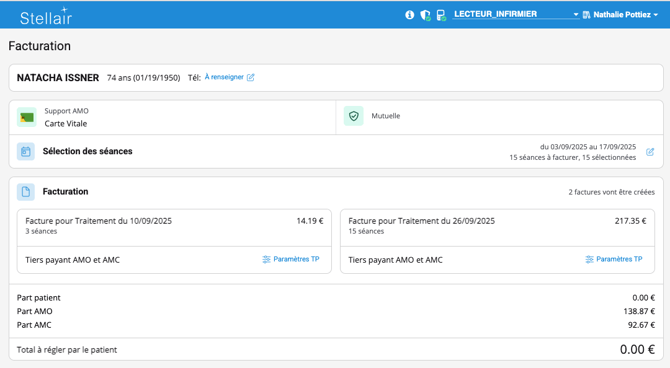Open the LECTEUR_INFIRMIER dropdown
This screenshot has width=670, height=368.
(516, 15)
